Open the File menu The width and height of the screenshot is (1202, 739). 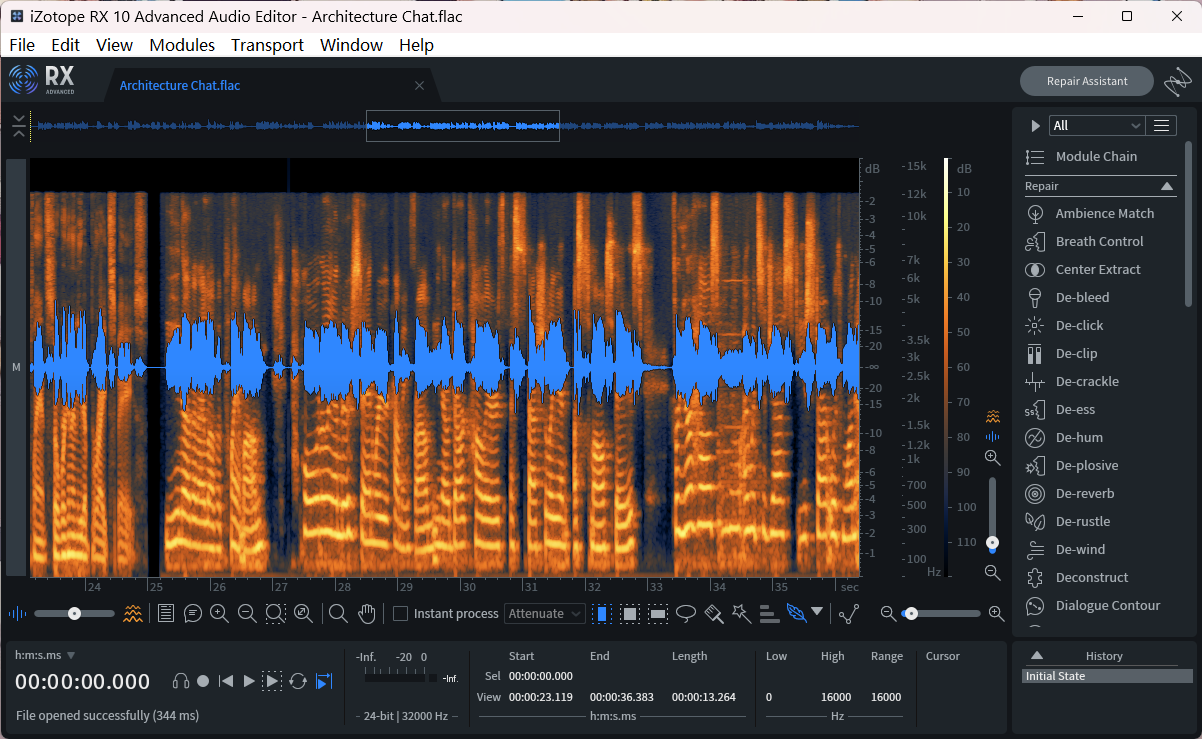pos(22,45)
